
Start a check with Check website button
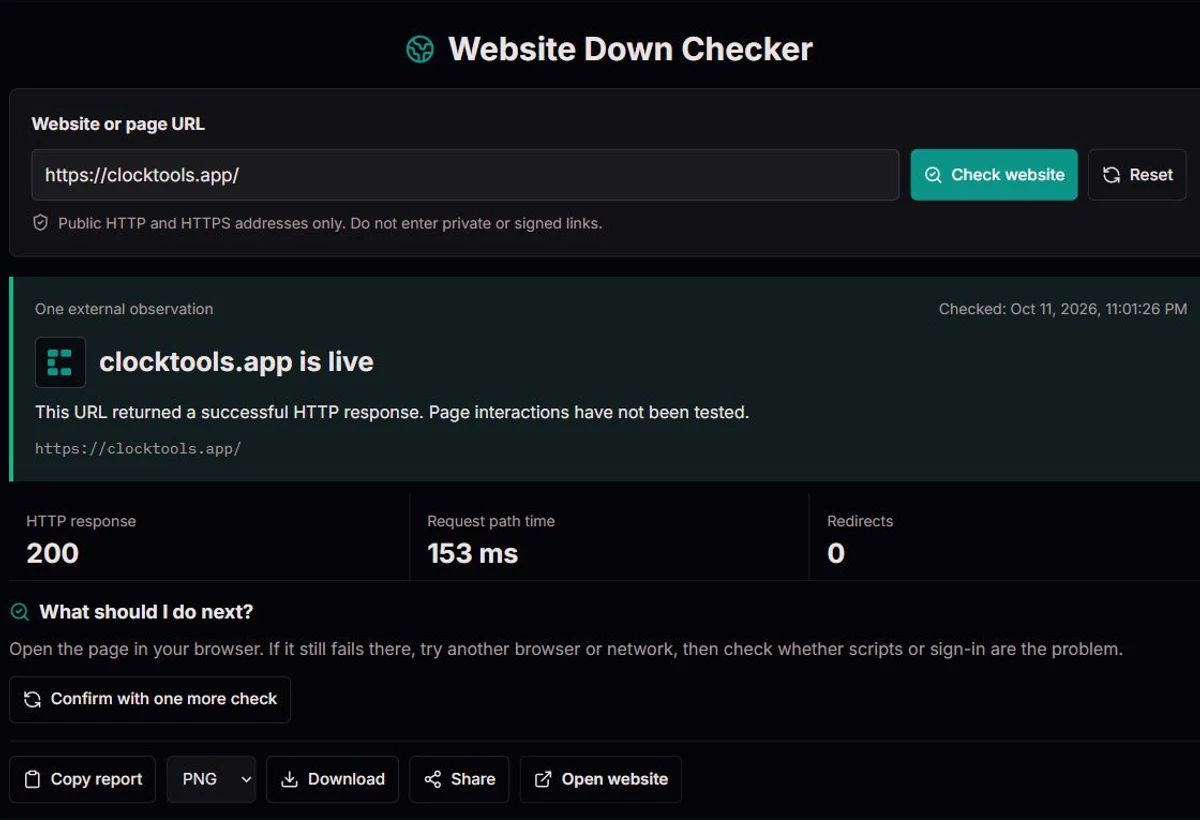coord(994,175)
